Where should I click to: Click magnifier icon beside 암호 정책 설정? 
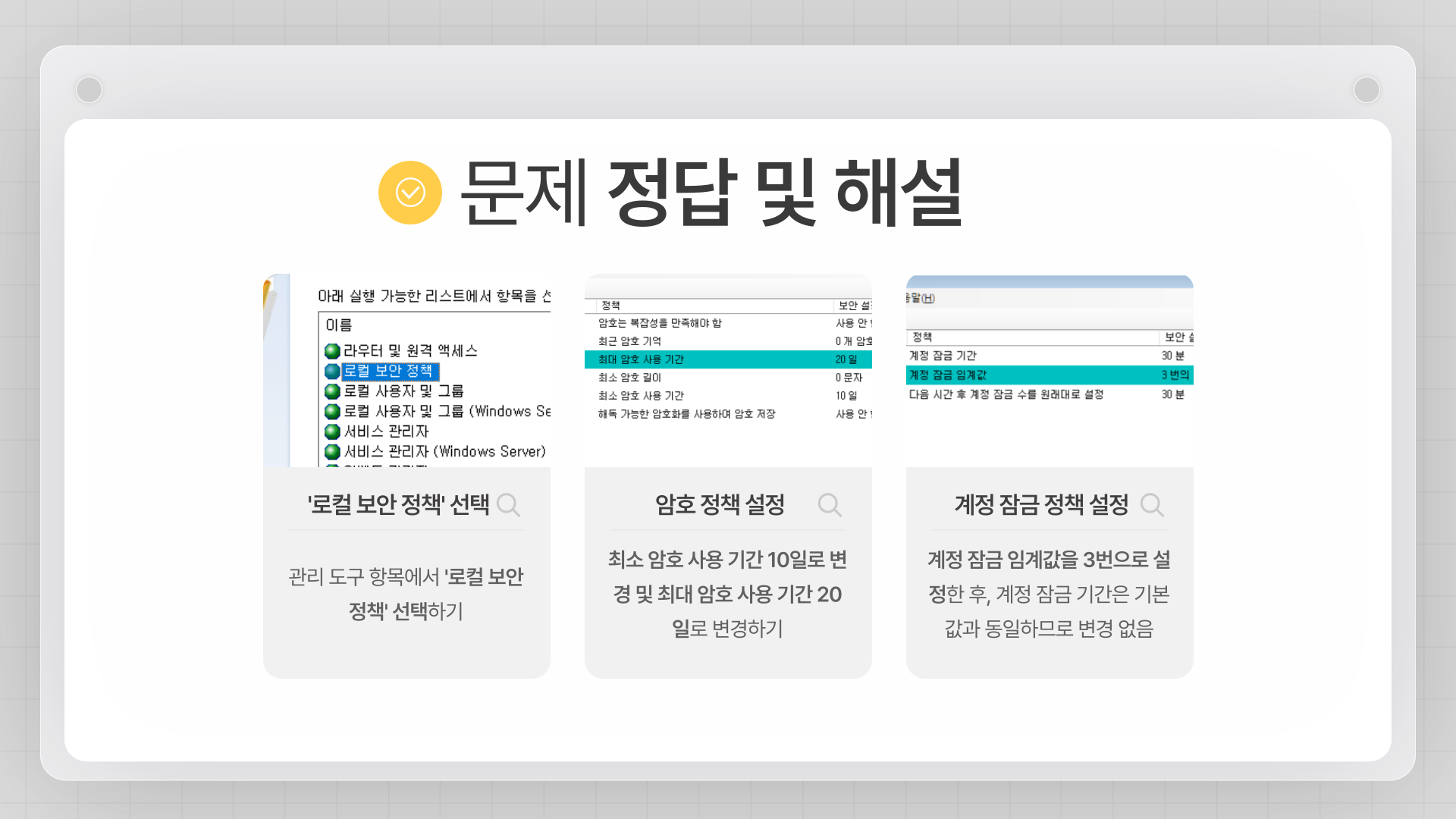point(830,504)
